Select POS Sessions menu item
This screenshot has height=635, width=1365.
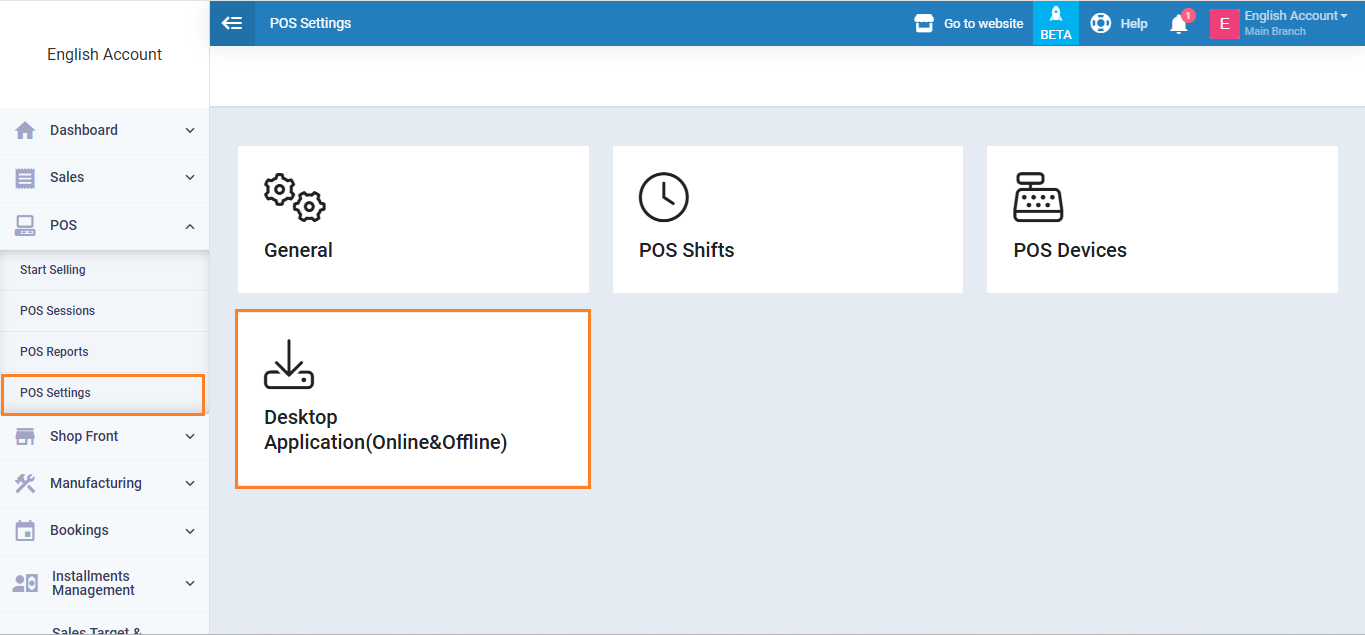click(57, 311)
